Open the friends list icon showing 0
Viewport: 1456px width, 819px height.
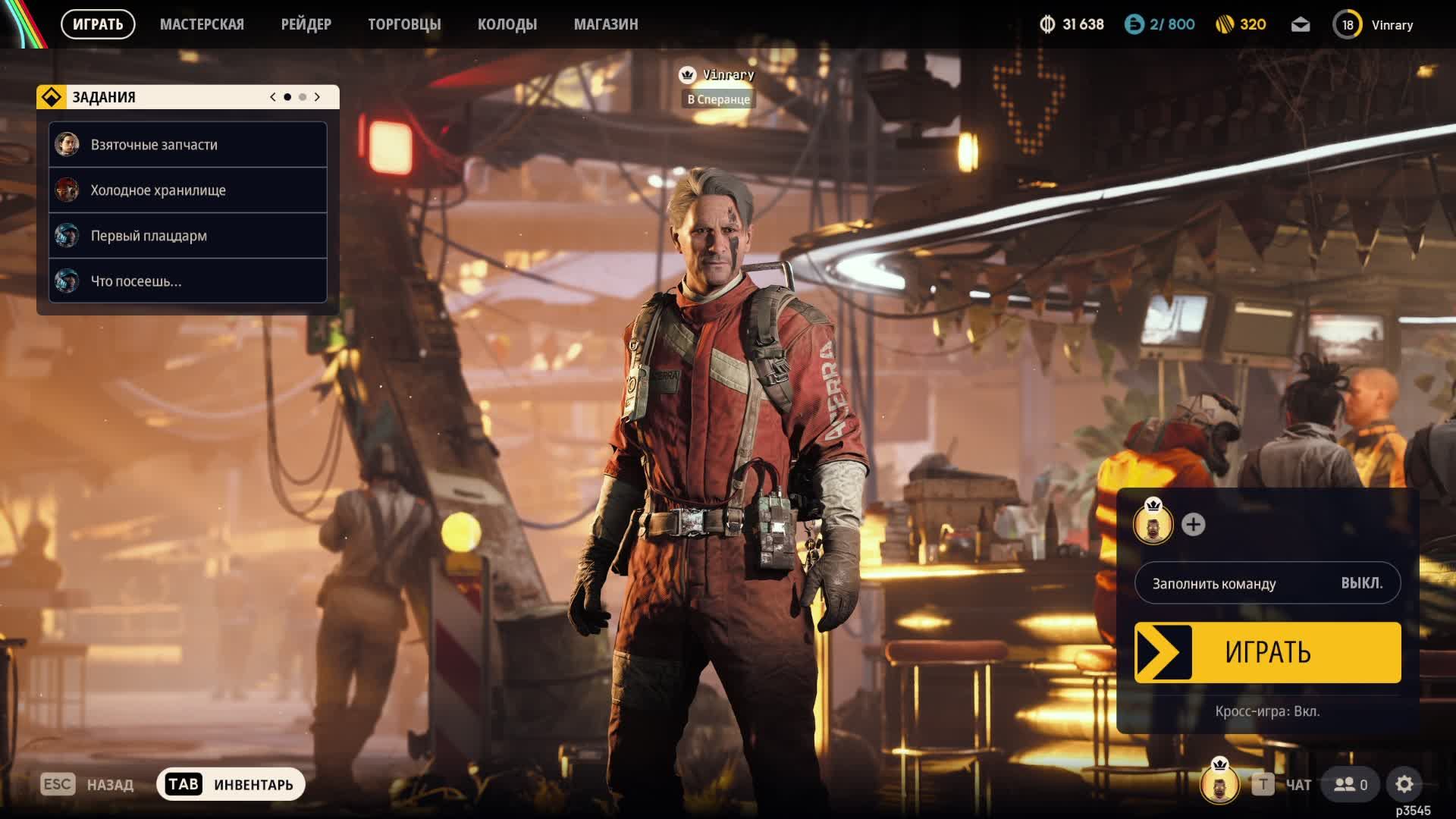(1350, 784)
